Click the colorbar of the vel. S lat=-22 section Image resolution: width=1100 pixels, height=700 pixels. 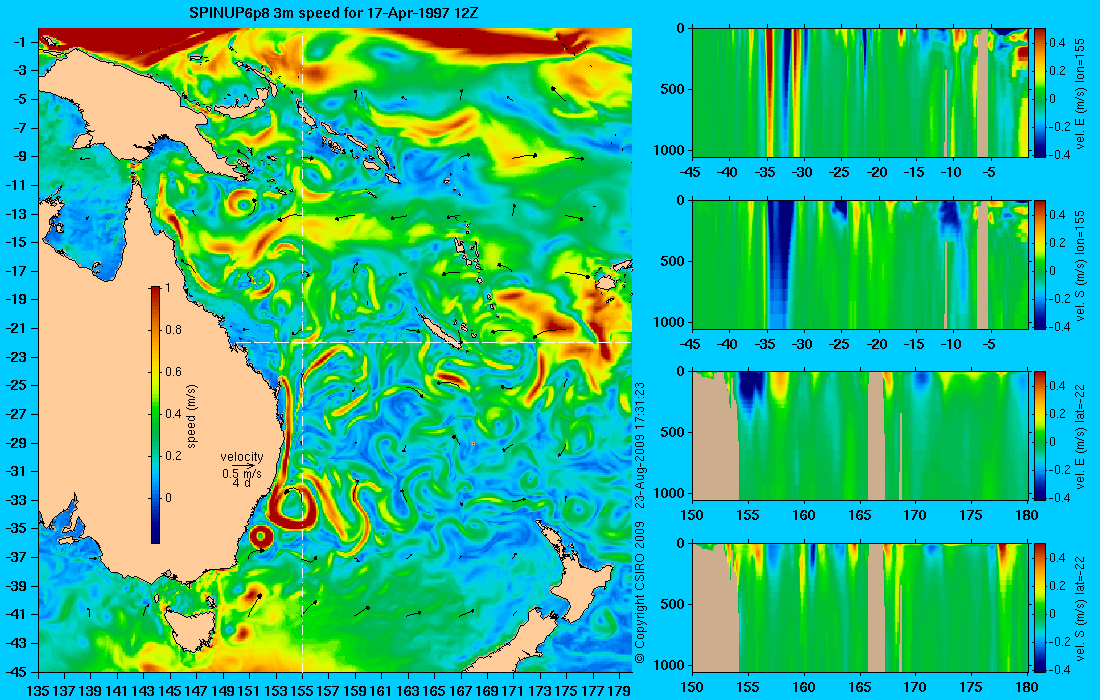point(1039,607)
